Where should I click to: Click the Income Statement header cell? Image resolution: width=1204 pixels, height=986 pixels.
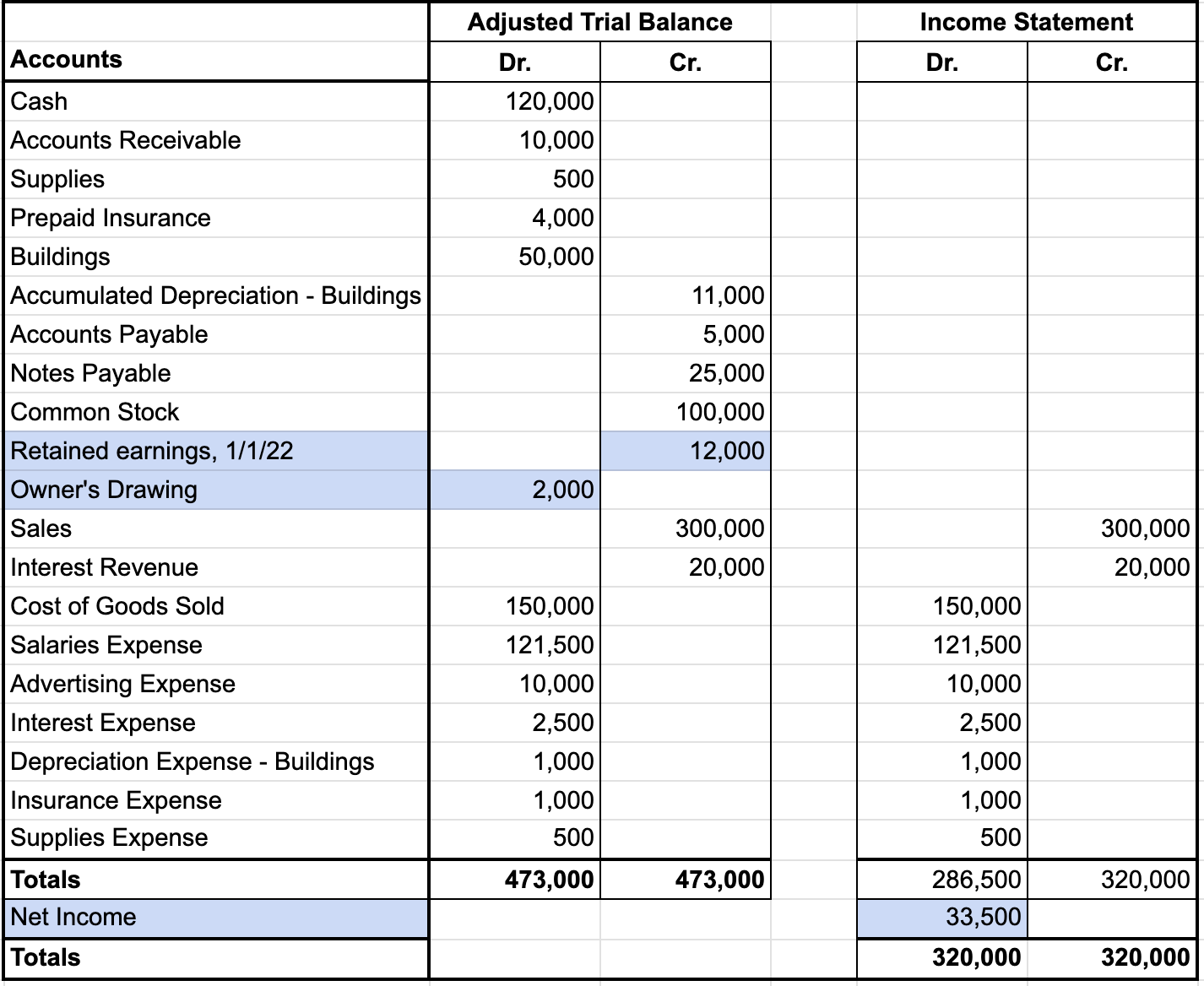(1026, 22)
